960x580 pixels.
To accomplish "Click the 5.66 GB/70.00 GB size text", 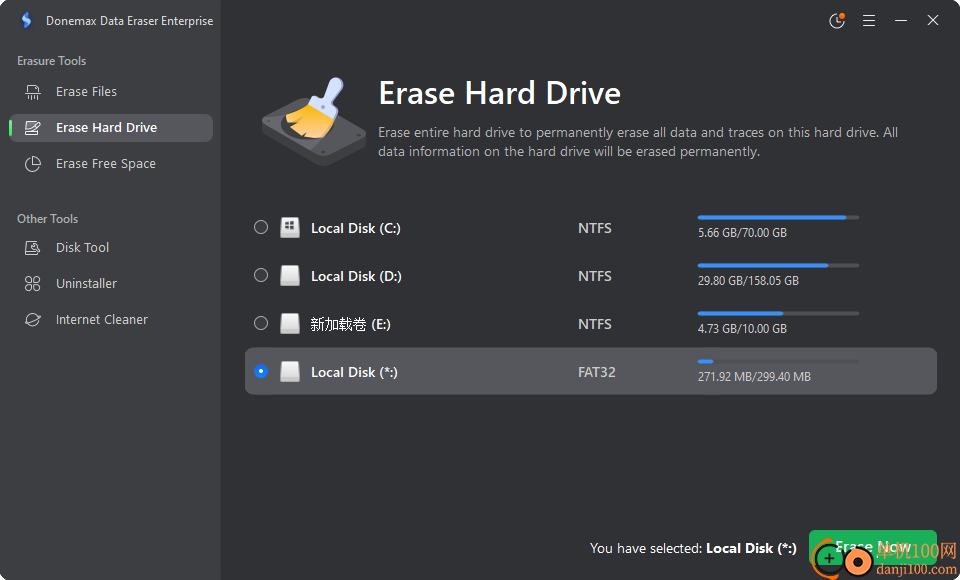I will (x=742, y=233).
